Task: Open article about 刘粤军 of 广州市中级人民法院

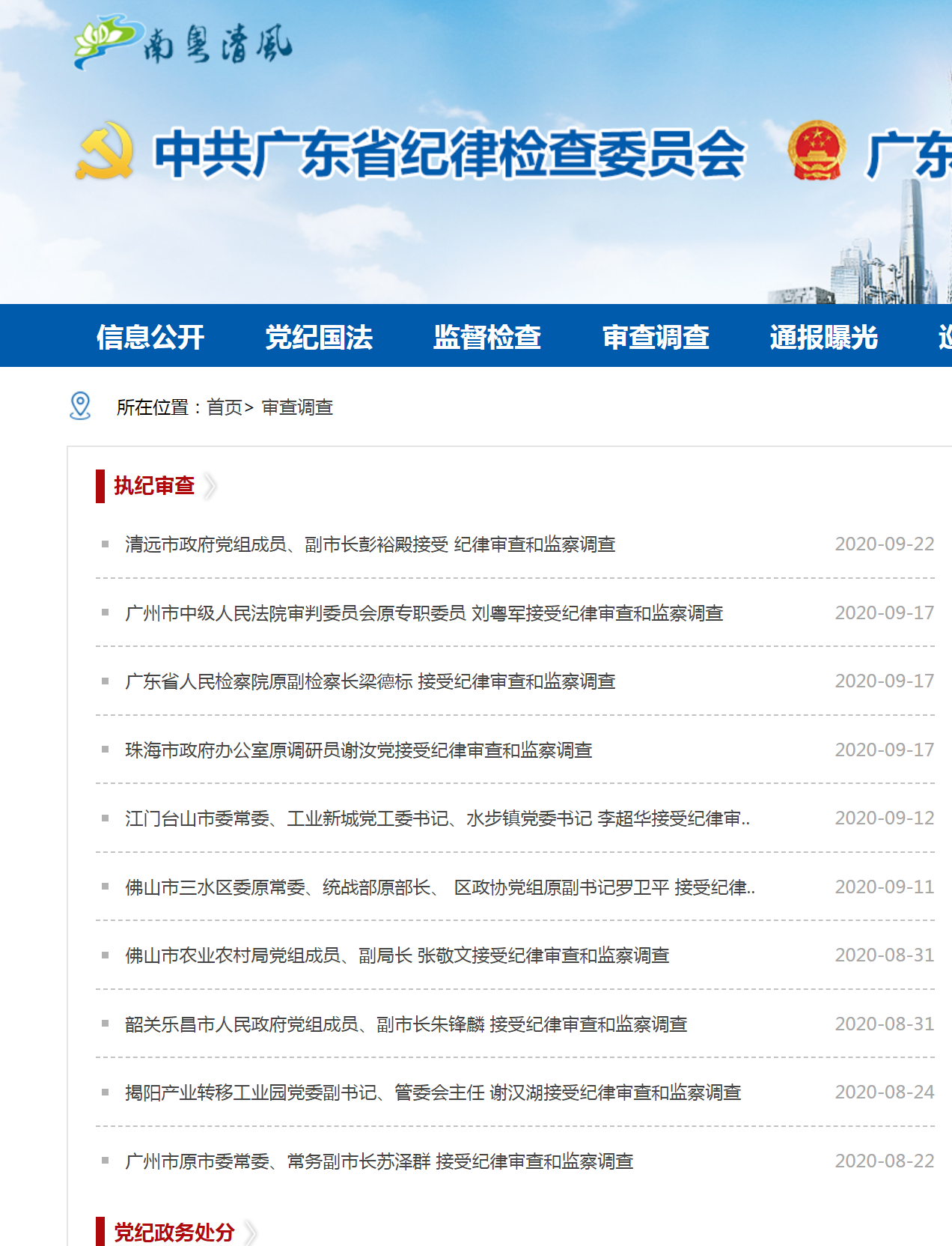Action: coord(424,613)
